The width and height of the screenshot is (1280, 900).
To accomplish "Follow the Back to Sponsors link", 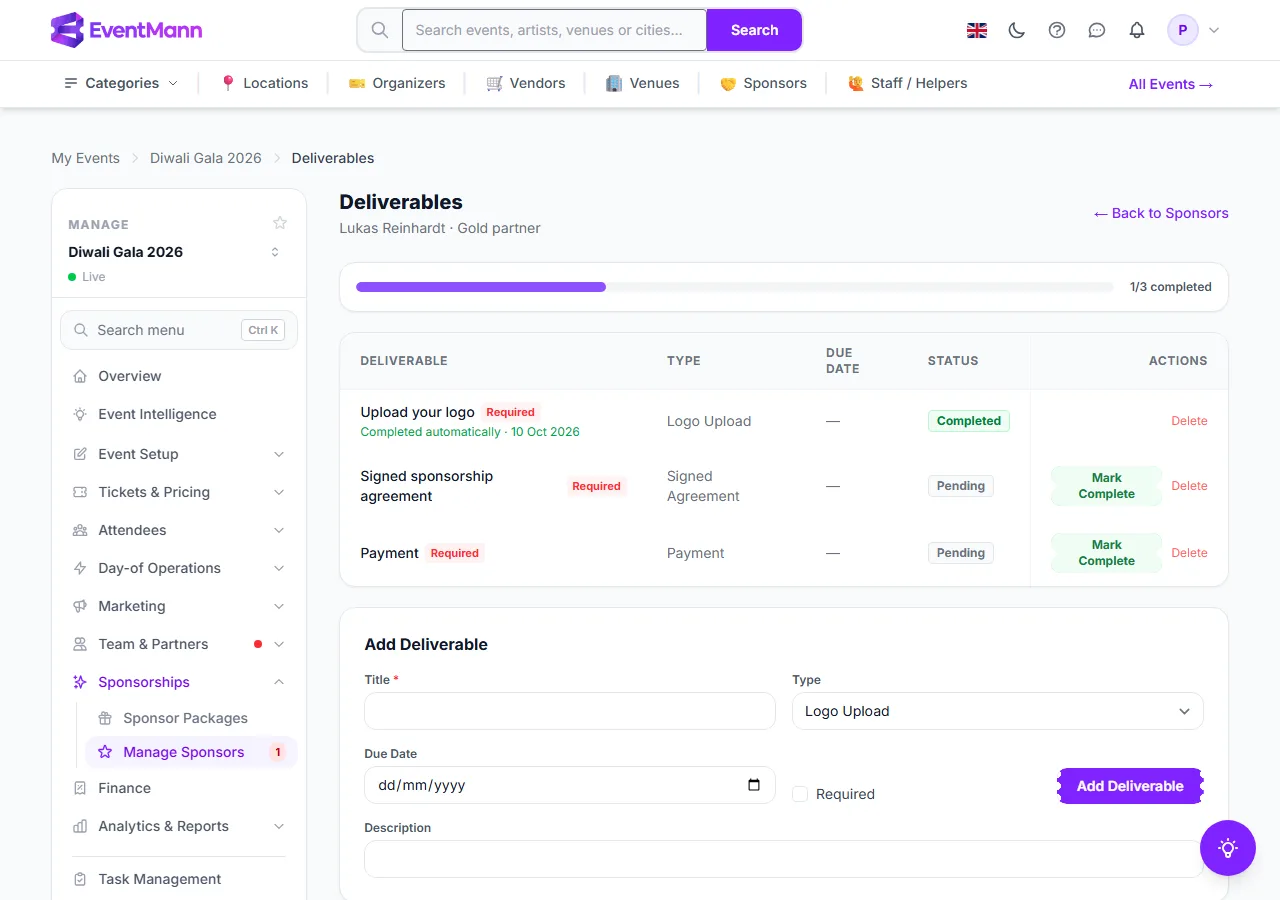I will (x=1161, y=213).
